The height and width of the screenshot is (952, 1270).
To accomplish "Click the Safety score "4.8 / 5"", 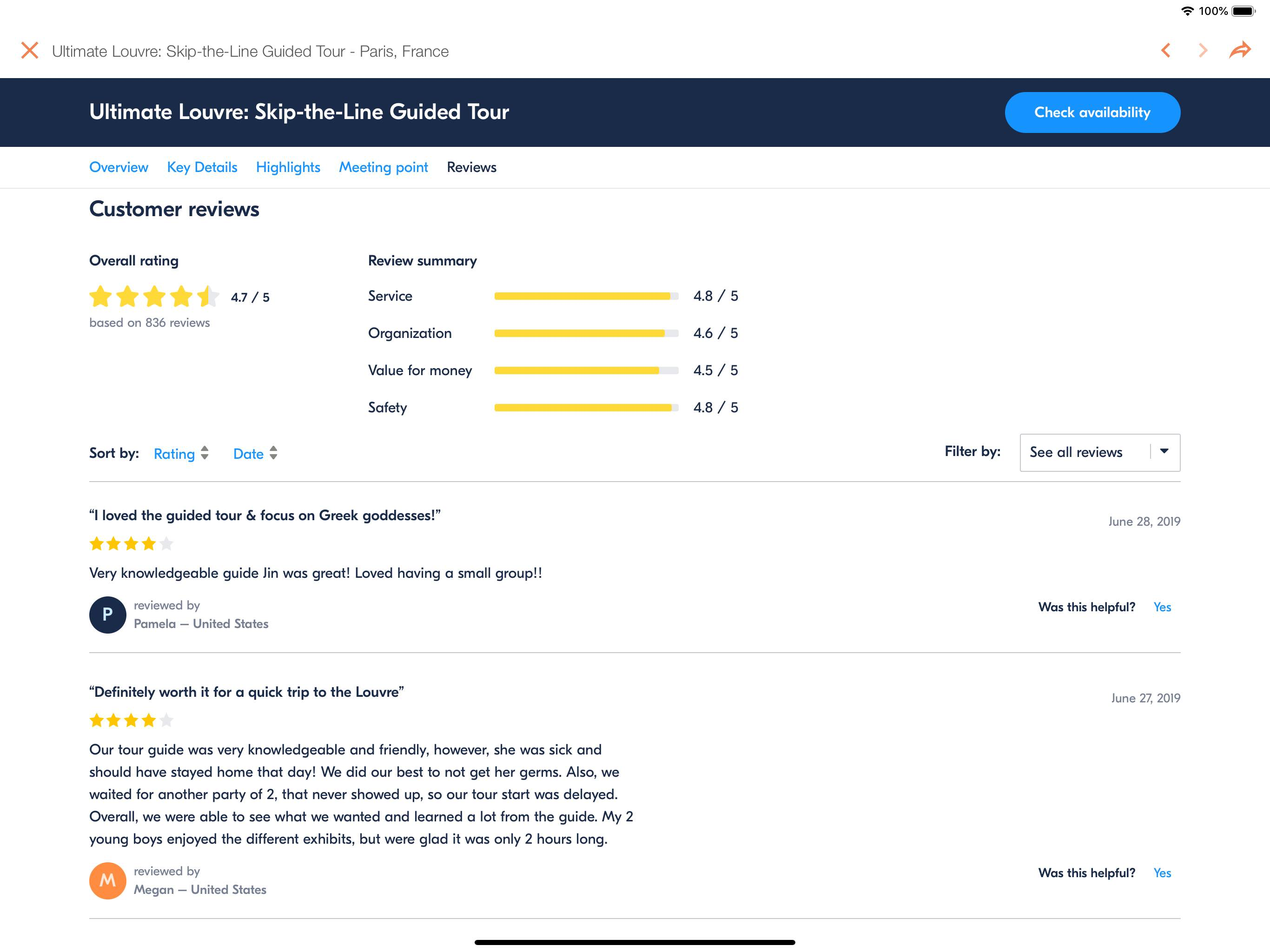I will point(716,408).
